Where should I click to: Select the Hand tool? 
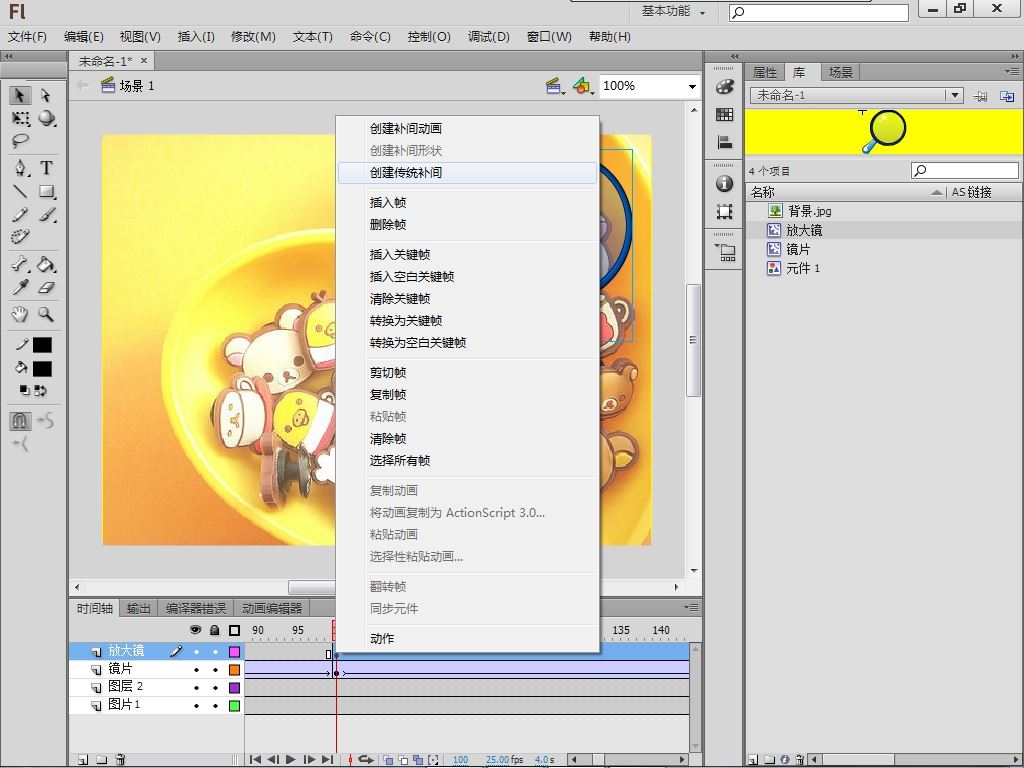tap(20, 314)
